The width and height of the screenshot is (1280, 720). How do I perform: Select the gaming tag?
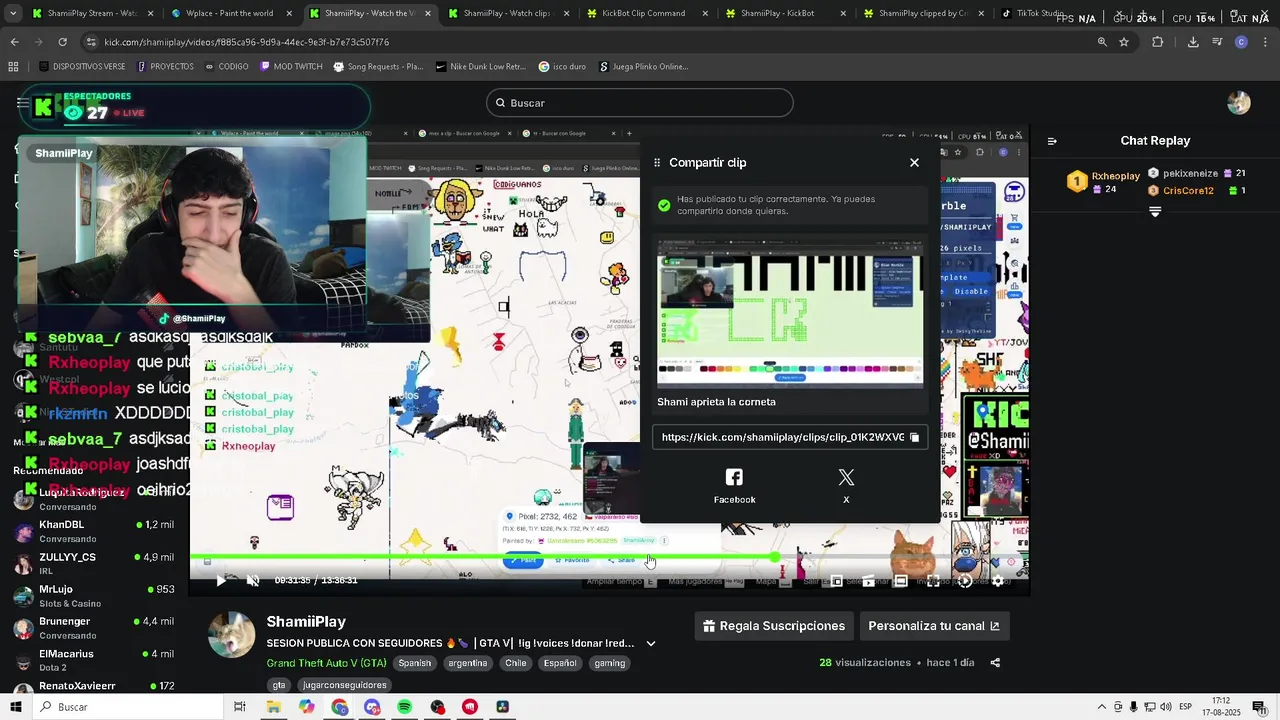click(x=609, y=663)
